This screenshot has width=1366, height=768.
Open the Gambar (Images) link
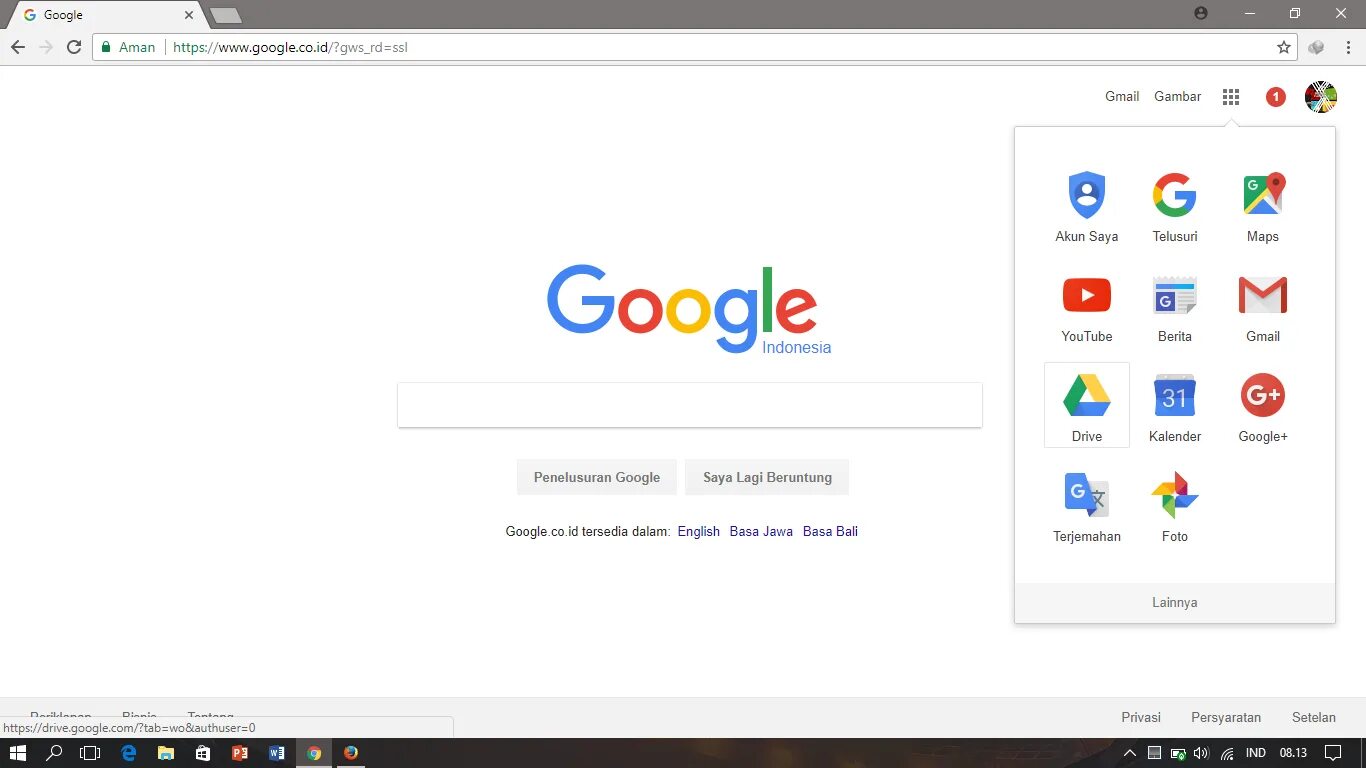(1178, 97)
